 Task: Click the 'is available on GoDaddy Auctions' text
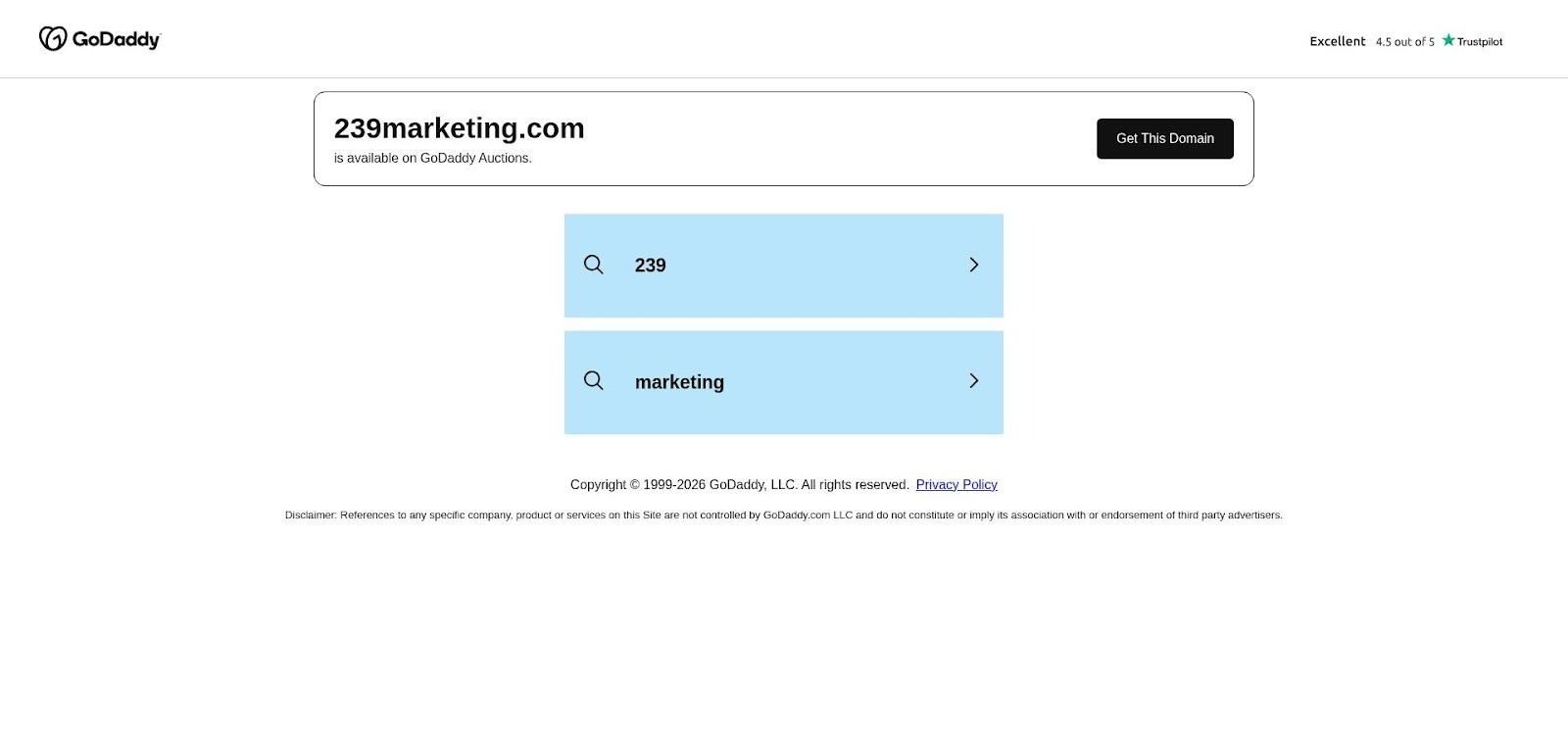433,158
